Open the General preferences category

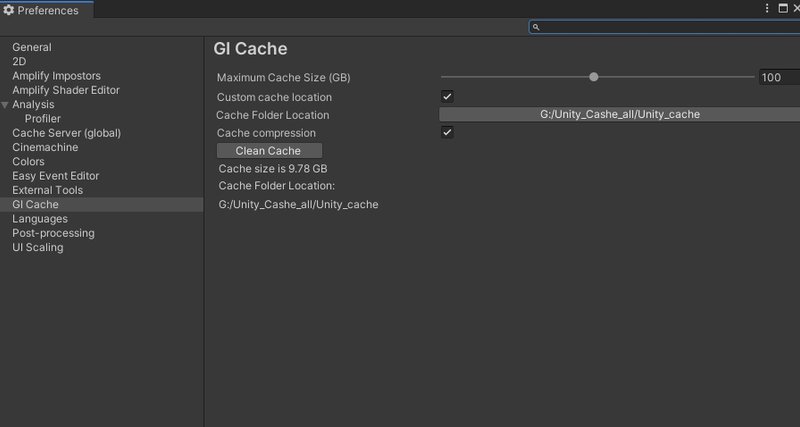(32, 47)
